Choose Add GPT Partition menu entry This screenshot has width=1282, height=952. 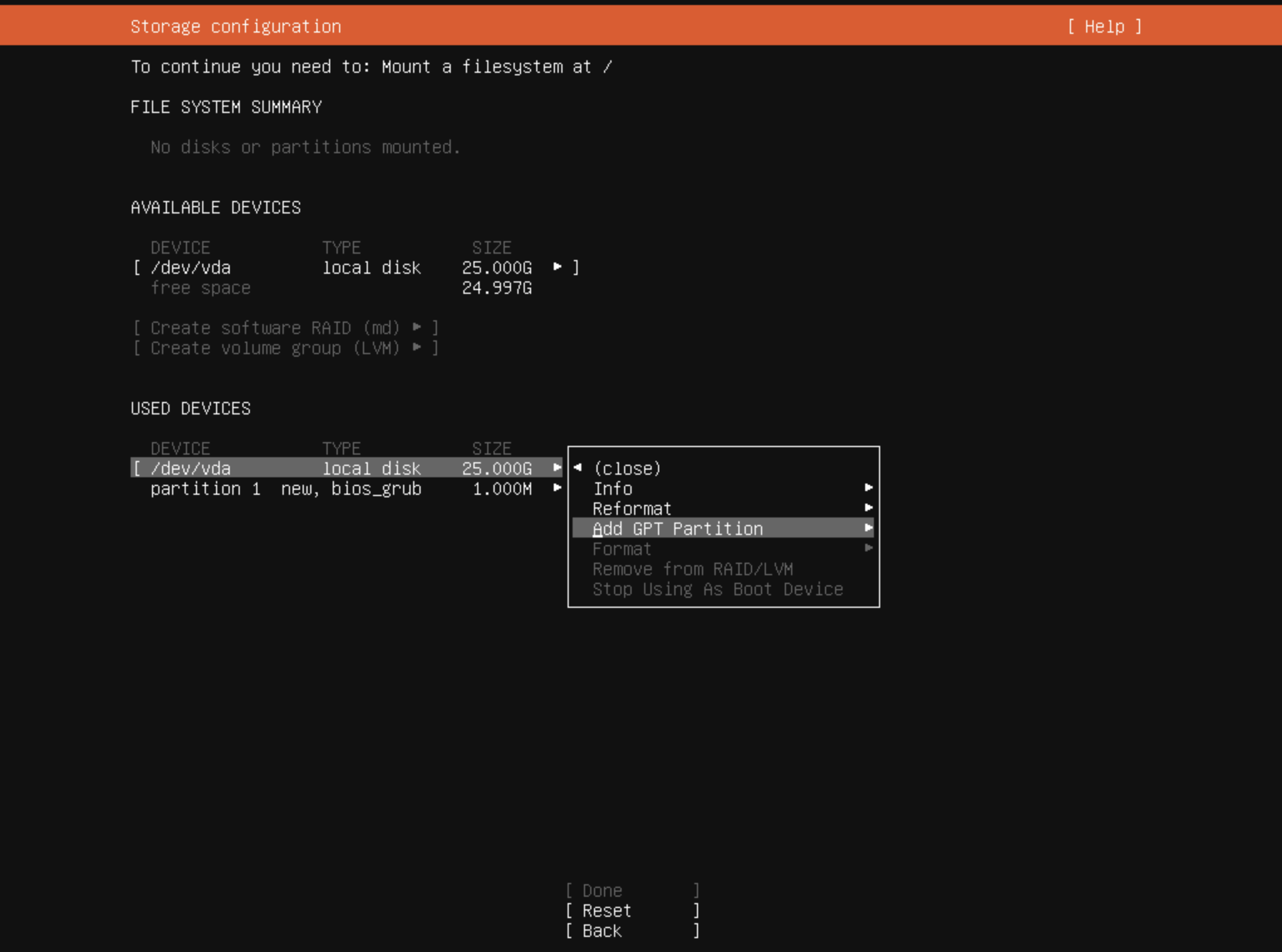coord(723,528)
